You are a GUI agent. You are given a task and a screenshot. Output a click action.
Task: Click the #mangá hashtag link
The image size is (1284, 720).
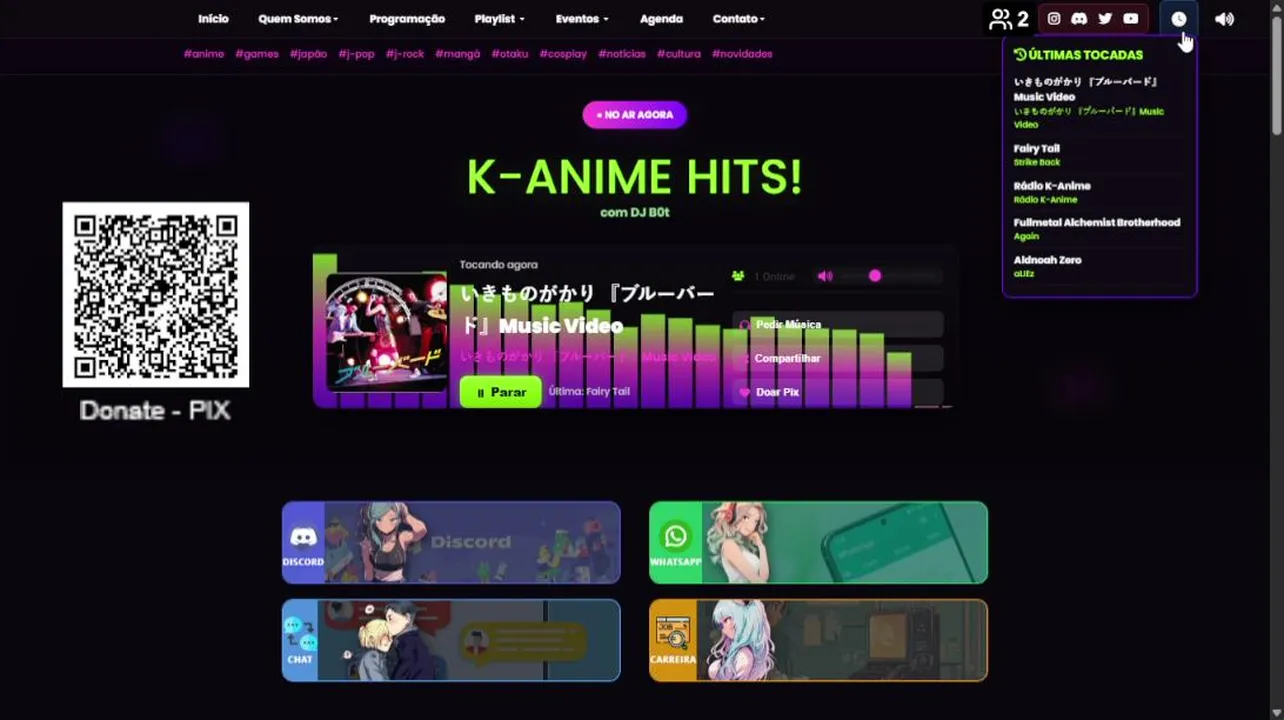(458, 54)
